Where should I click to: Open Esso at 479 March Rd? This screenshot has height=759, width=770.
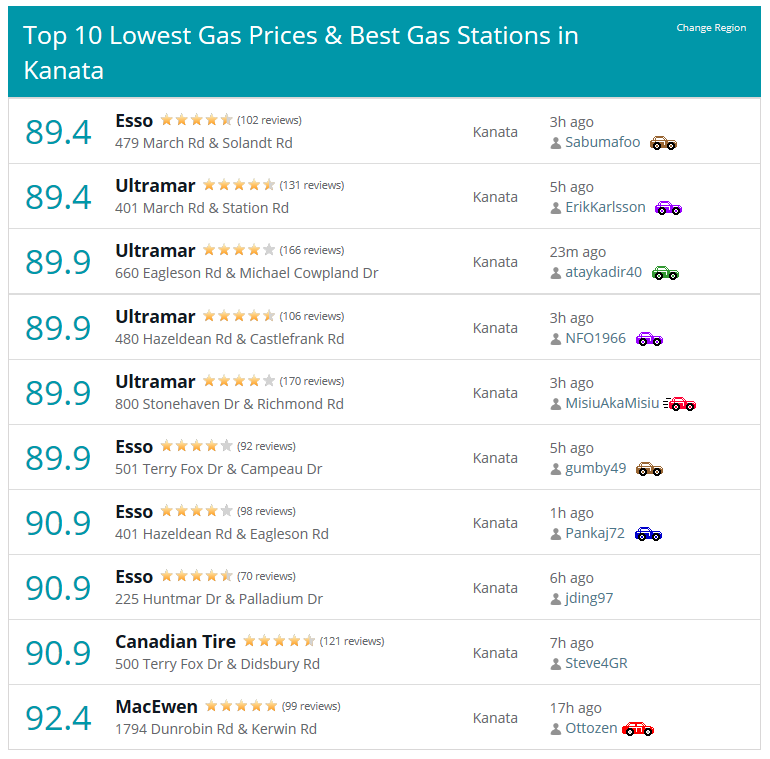coord(134,121)
